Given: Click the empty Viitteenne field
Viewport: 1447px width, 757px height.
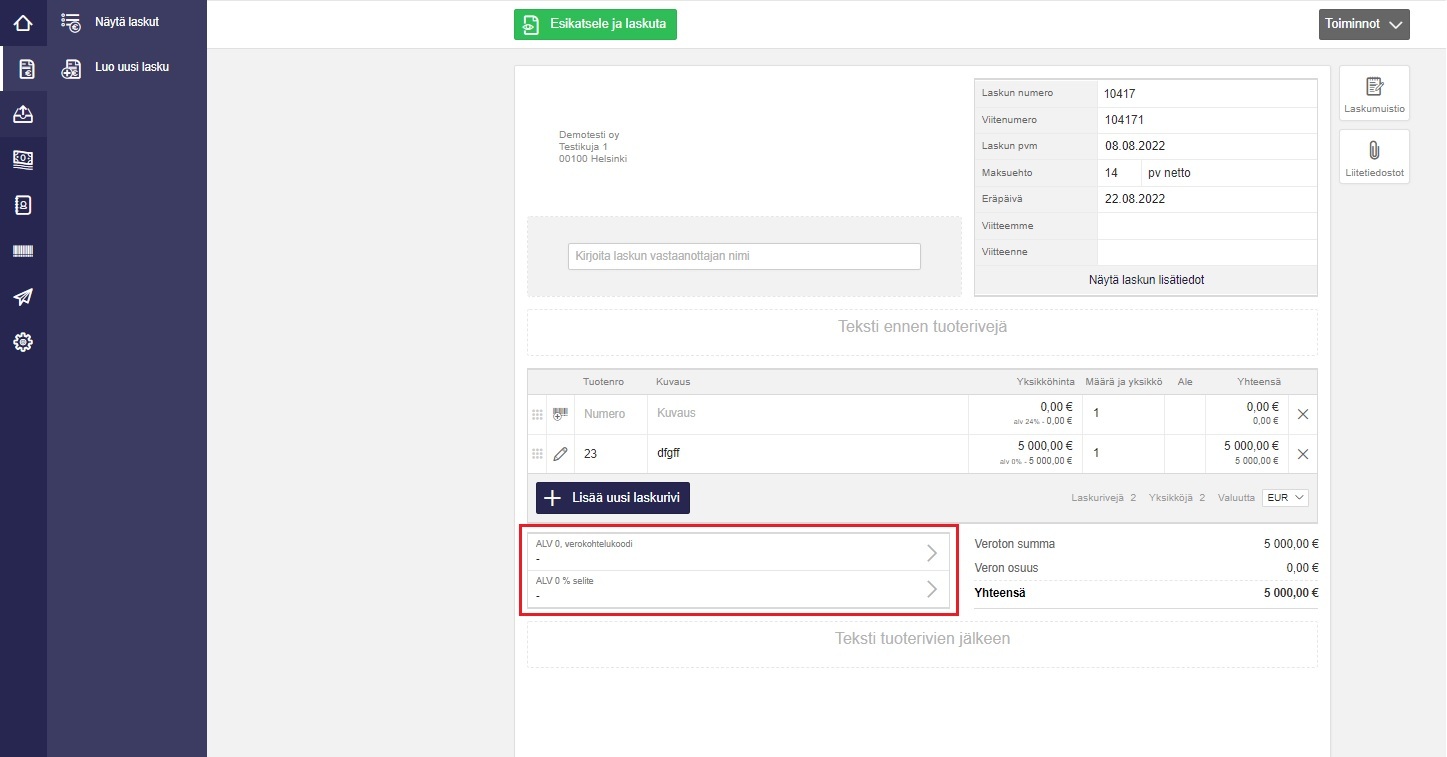Looking at the screenshot, I should (1207, 252).
